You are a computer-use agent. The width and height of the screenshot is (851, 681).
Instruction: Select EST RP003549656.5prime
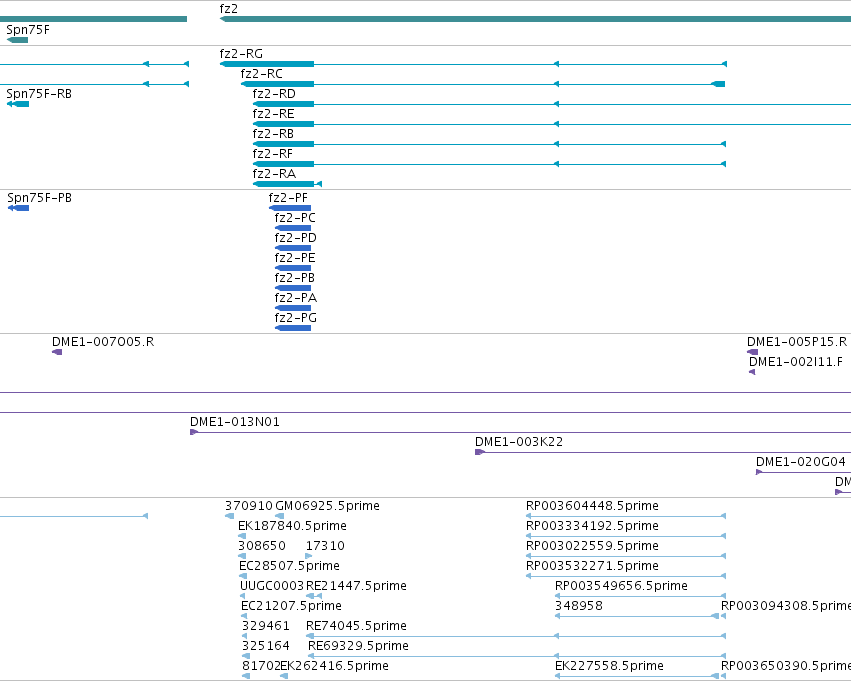click(x=640, y=596)
